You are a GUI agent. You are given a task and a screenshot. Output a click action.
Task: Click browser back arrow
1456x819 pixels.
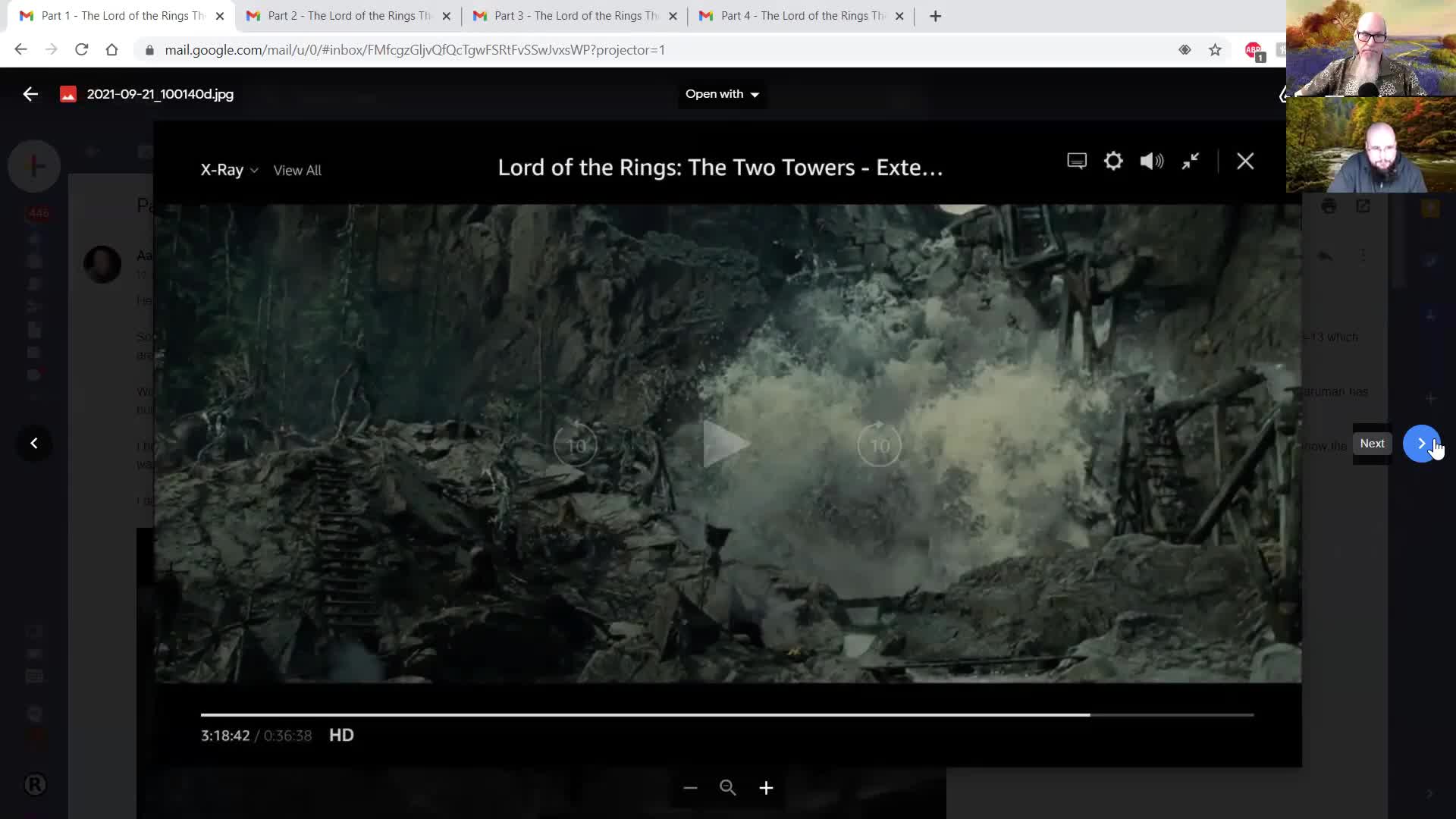pos(20,50)
